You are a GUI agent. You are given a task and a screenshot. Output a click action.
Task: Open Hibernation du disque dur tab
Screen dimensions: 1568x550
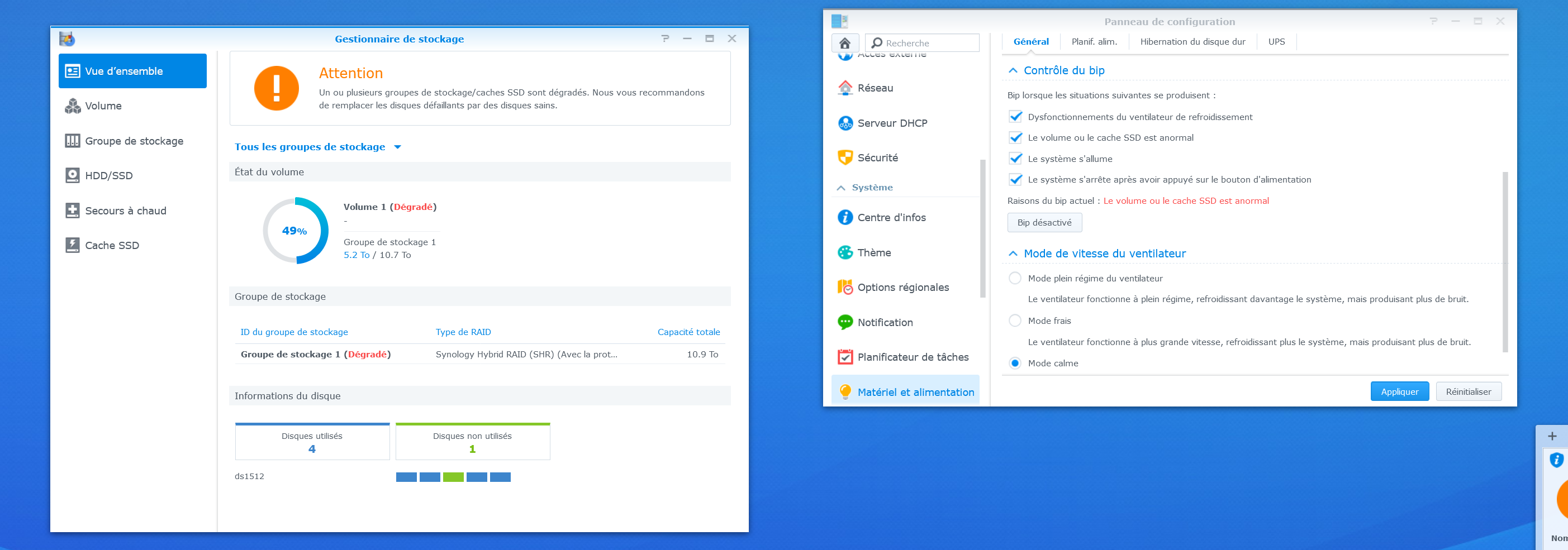[1192, 42]
